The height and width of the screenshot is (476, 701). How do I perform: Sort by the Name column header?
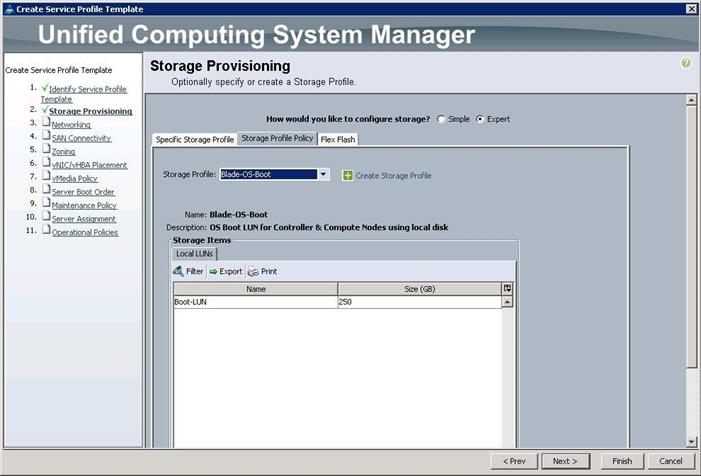(x=256, y=289)
